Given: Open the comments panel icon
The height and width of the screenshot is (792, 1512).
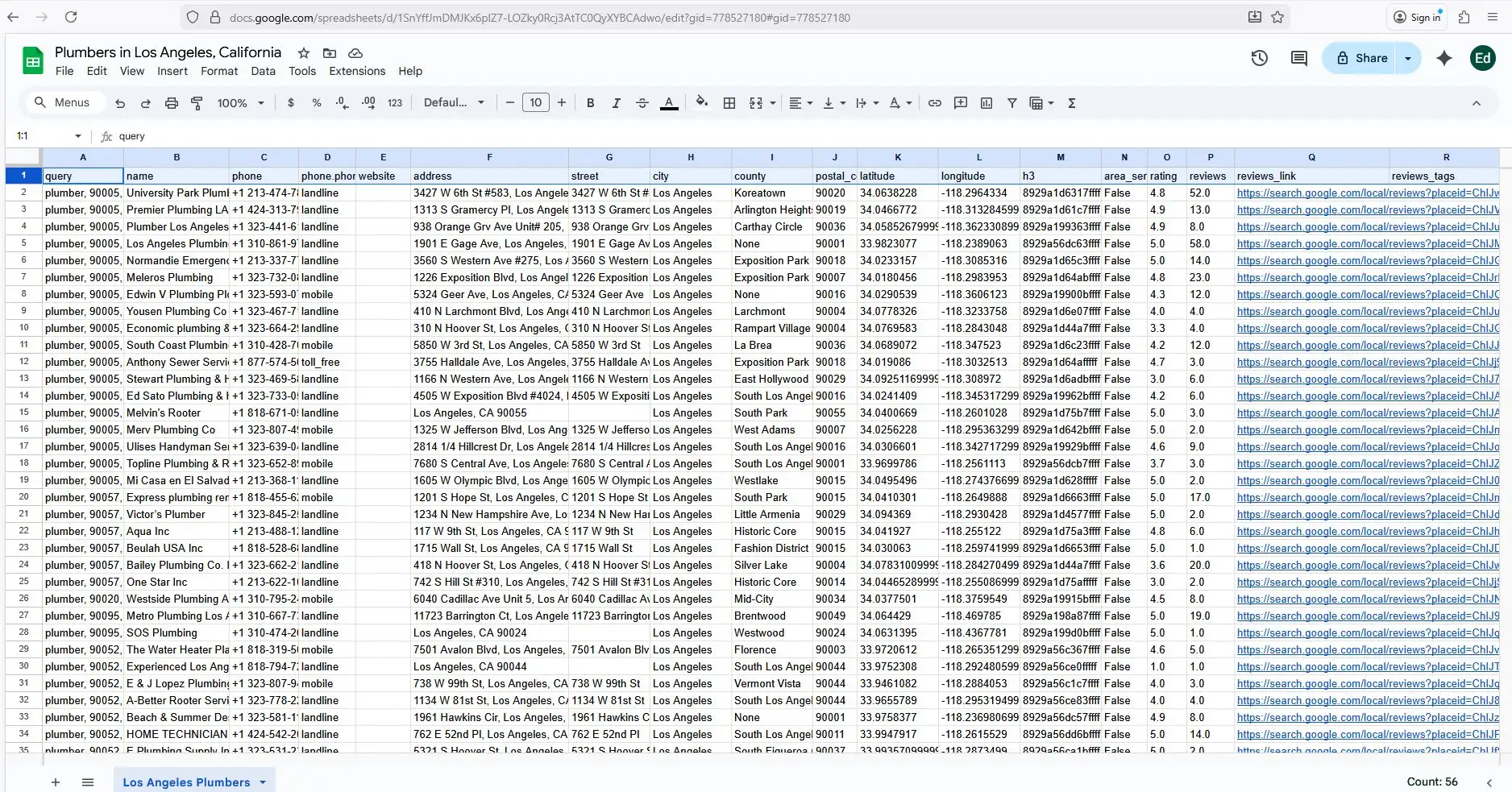Looking at the screenshot, I should pyautogui.click(x=1298, y=58).
